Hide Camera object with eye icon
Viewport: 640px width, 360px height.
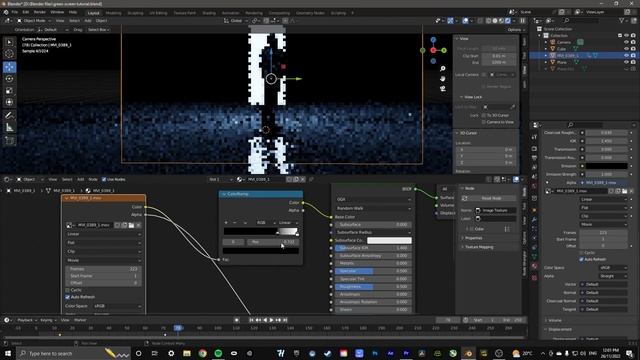[x=626, y=42]
